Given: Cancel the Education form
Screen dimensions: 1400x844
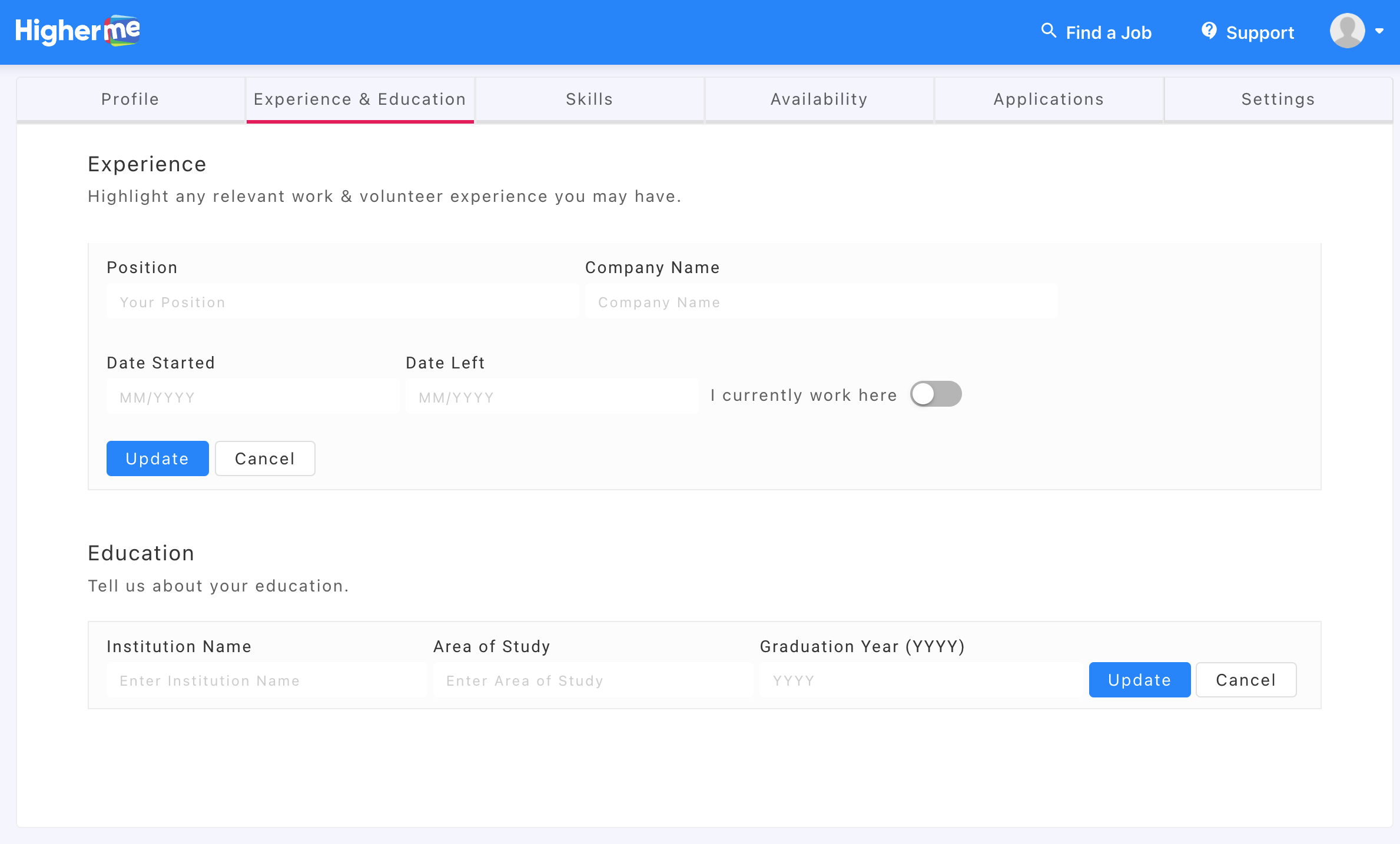Looking at the screenshot, I should tap(1246, 680).
